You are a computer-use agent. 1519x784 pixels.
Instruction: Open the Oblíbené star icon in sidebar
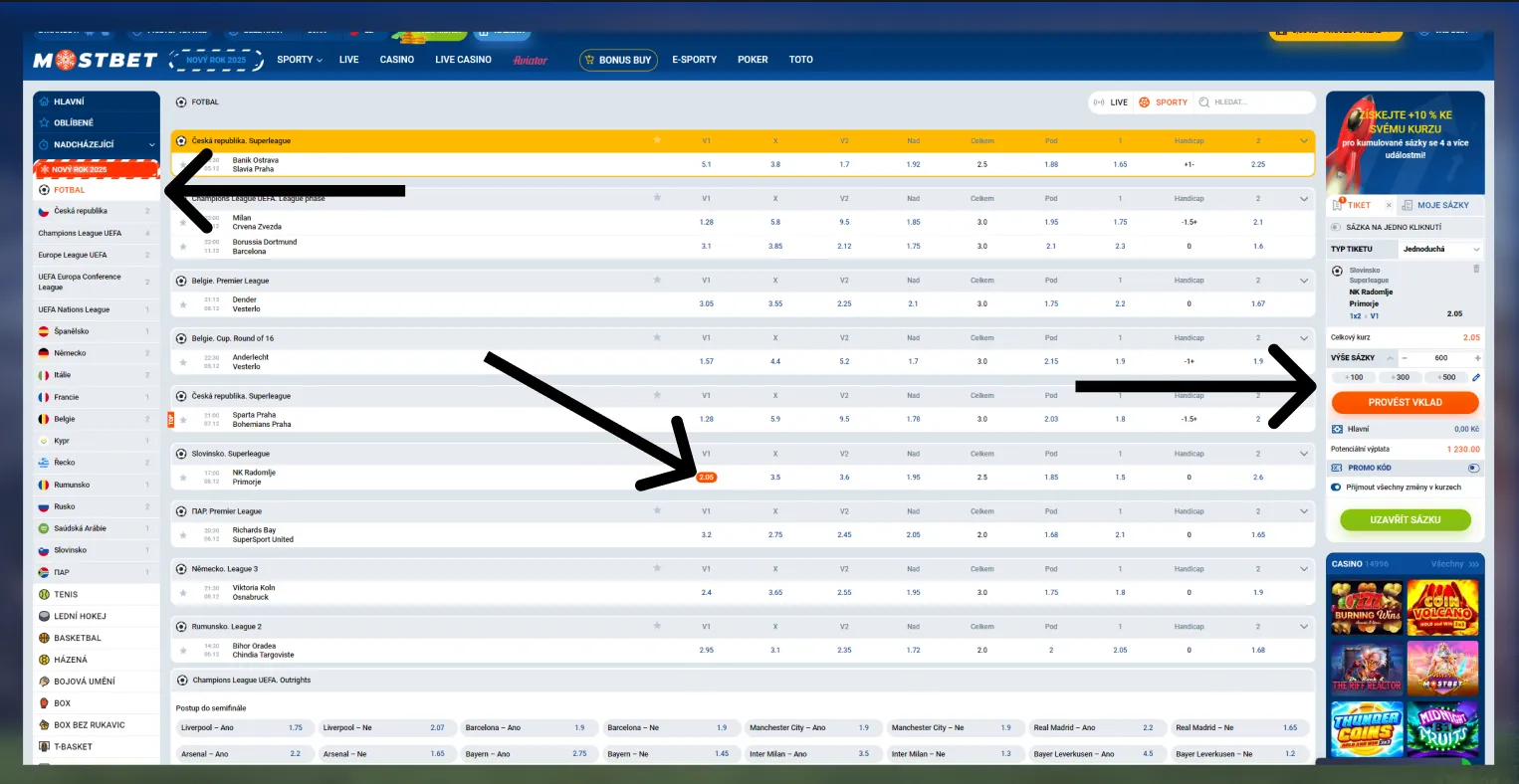coord(44,122)
